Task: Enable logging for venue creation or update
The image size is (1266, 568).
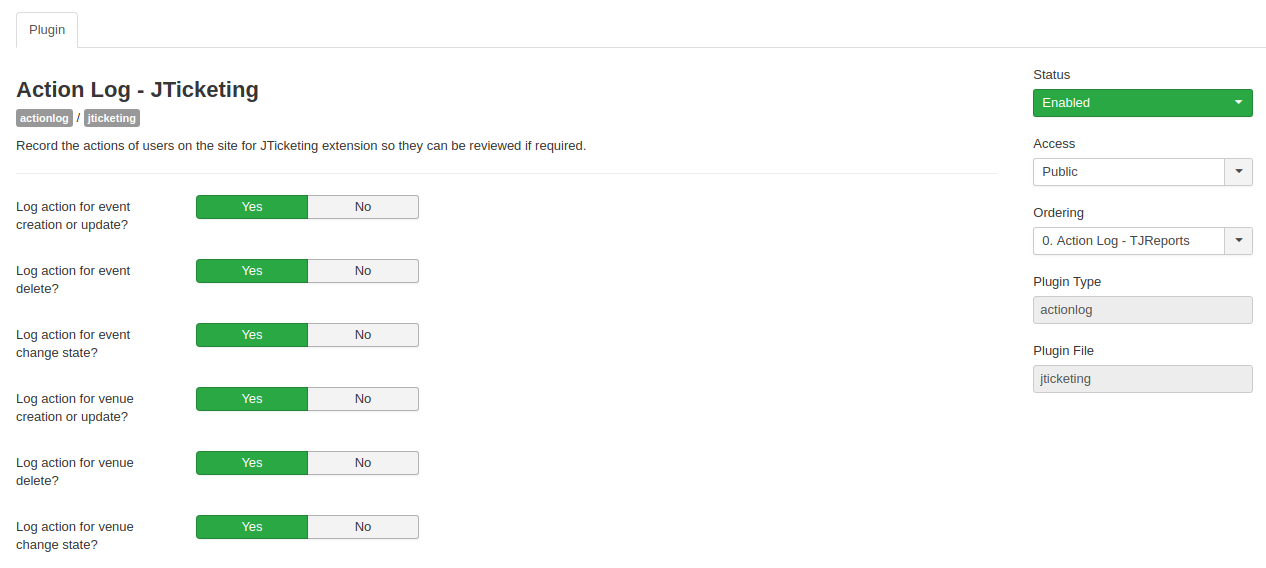Action: coord(252,399)
